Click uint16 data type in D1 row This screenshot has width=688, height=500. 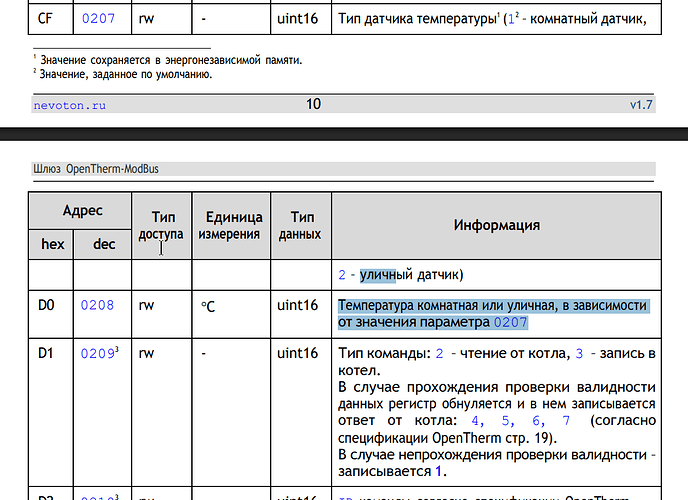point(297,354)
